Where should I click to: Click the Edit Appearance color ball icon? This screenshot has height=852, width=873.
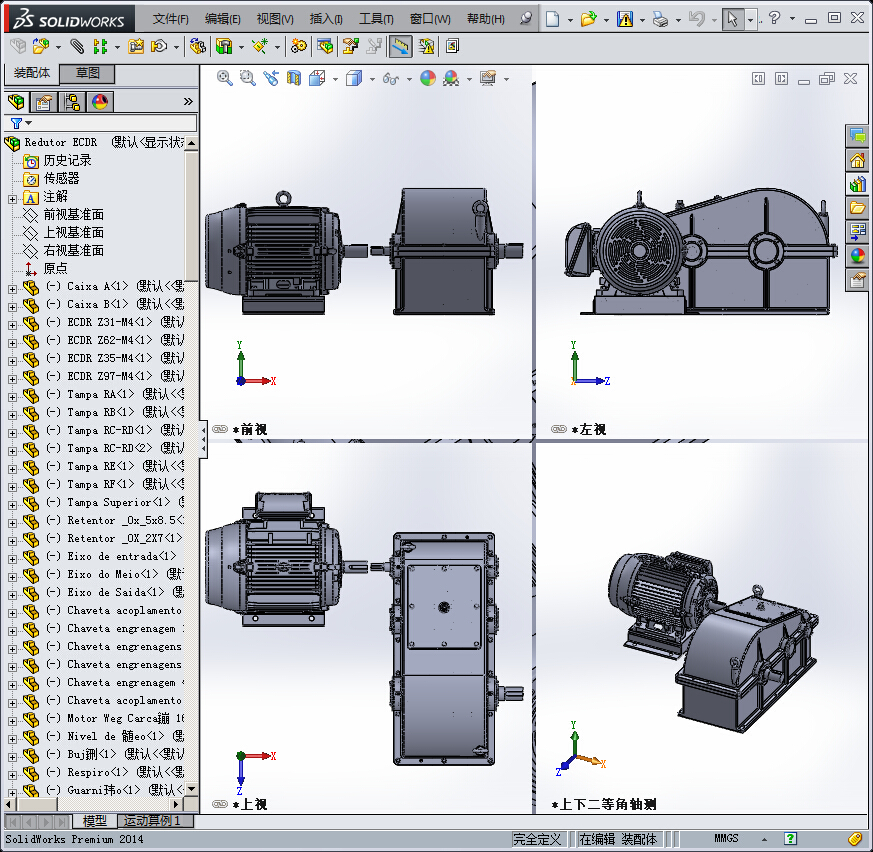(x=428, y=78)
